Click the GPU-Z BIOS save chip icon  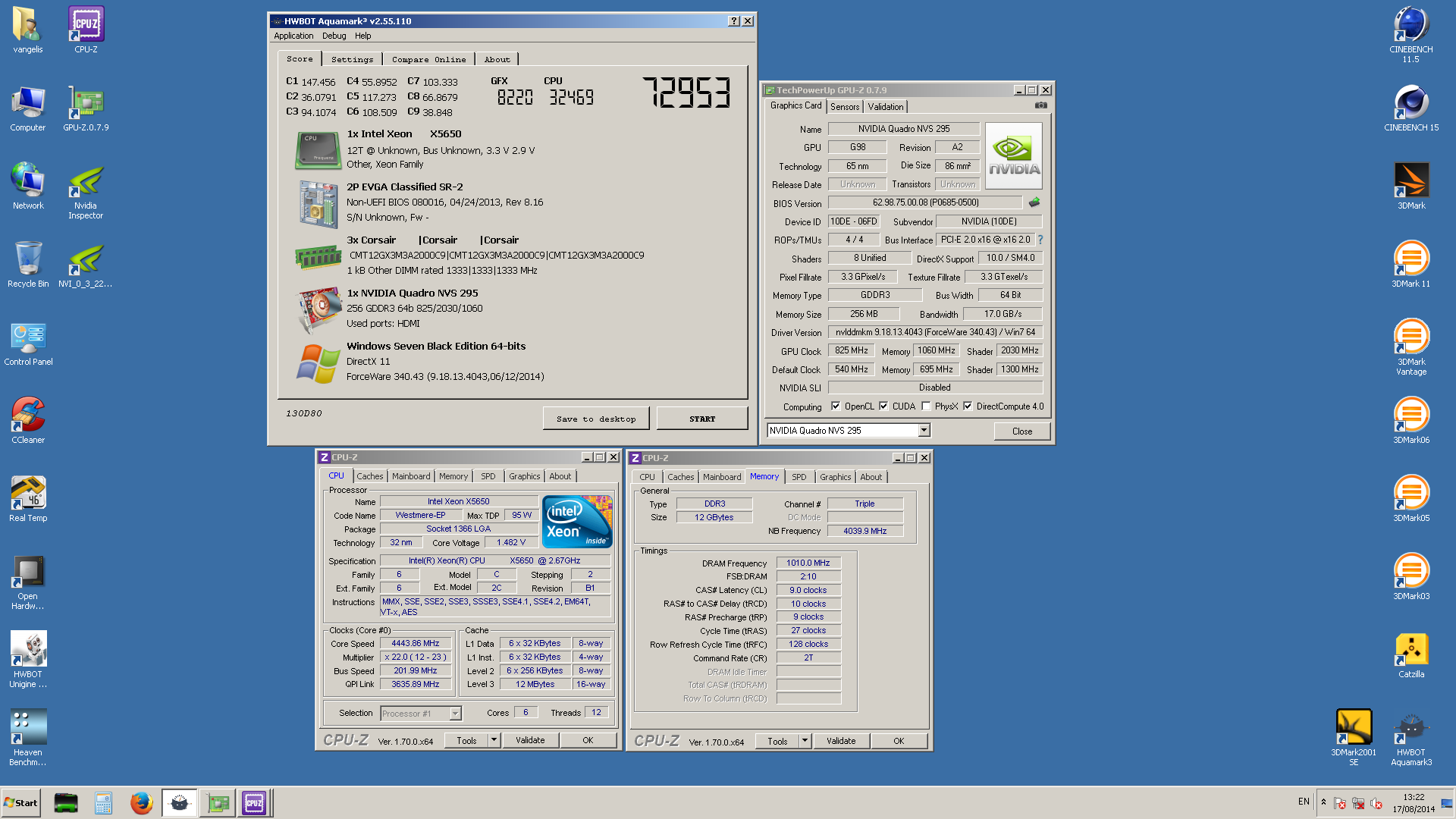1034,202
